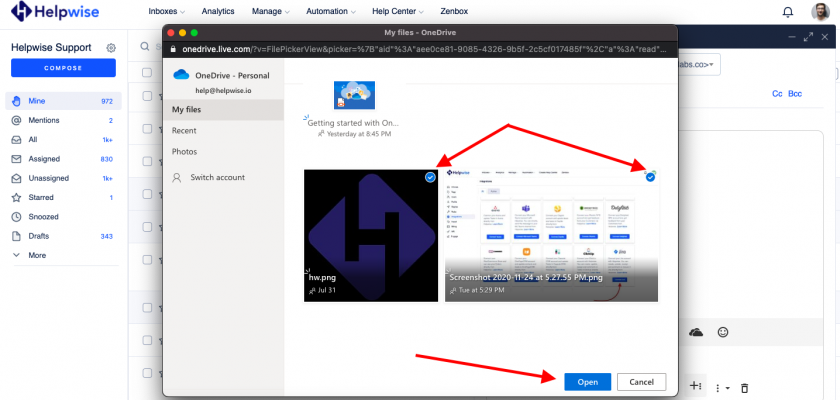Screen dimensions: 840x400
Task: Open the Analytics menu item
Action: tap(216, 12)
